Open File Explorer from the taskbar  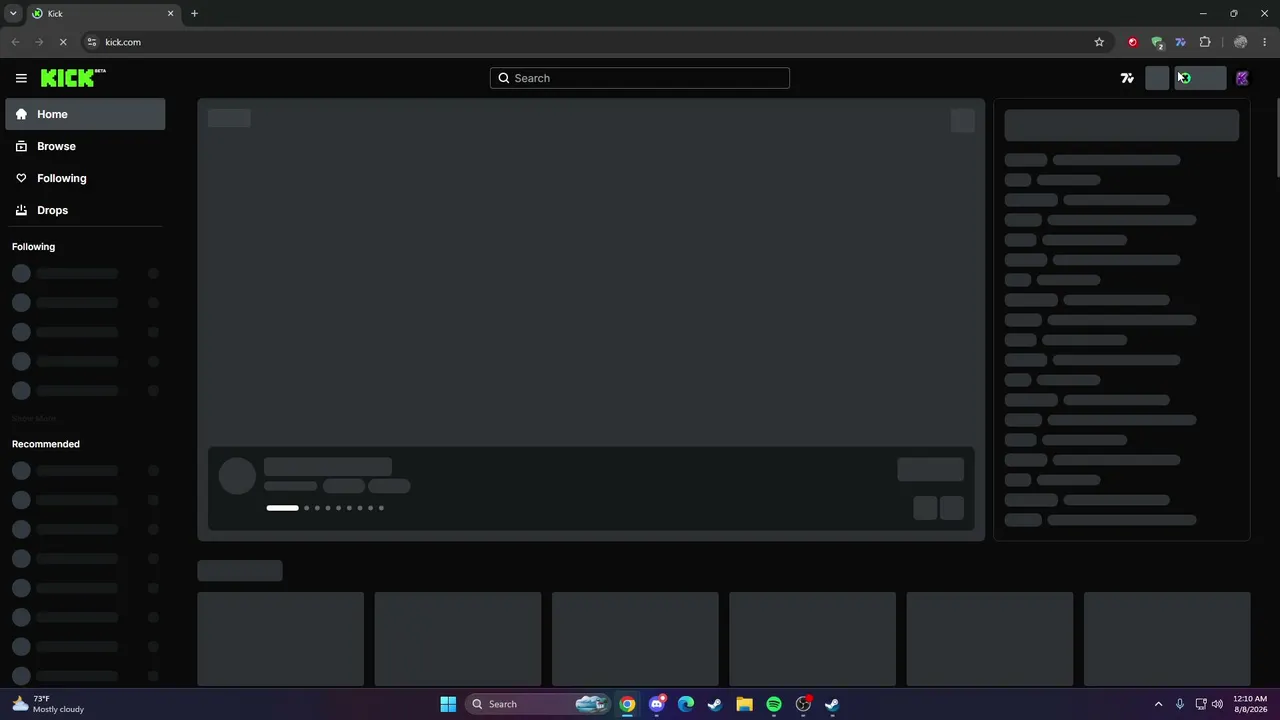tap(744, 704)
